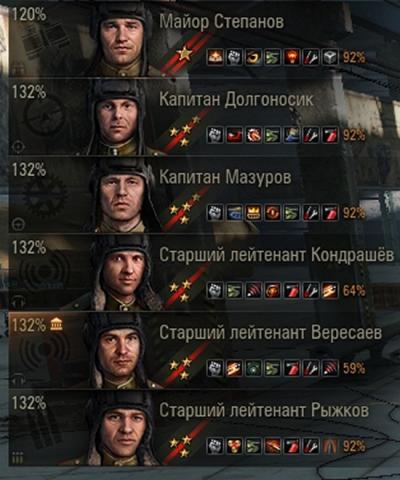The height and width of the screenshot is (480, 400).
Task: Select Мазуров's Repair wrench skill icon
Action: point(311,213)
